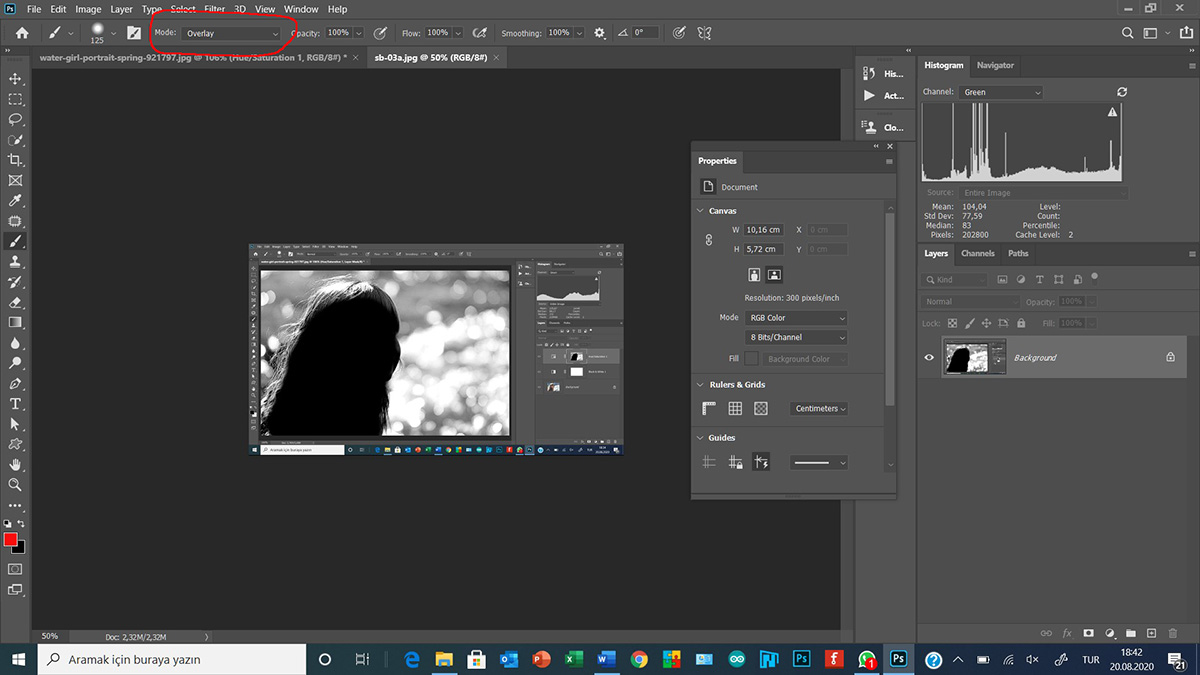Open the Filter menu
The width and height of the screenshot is (1200, 675).
click(x=214, y=9)
